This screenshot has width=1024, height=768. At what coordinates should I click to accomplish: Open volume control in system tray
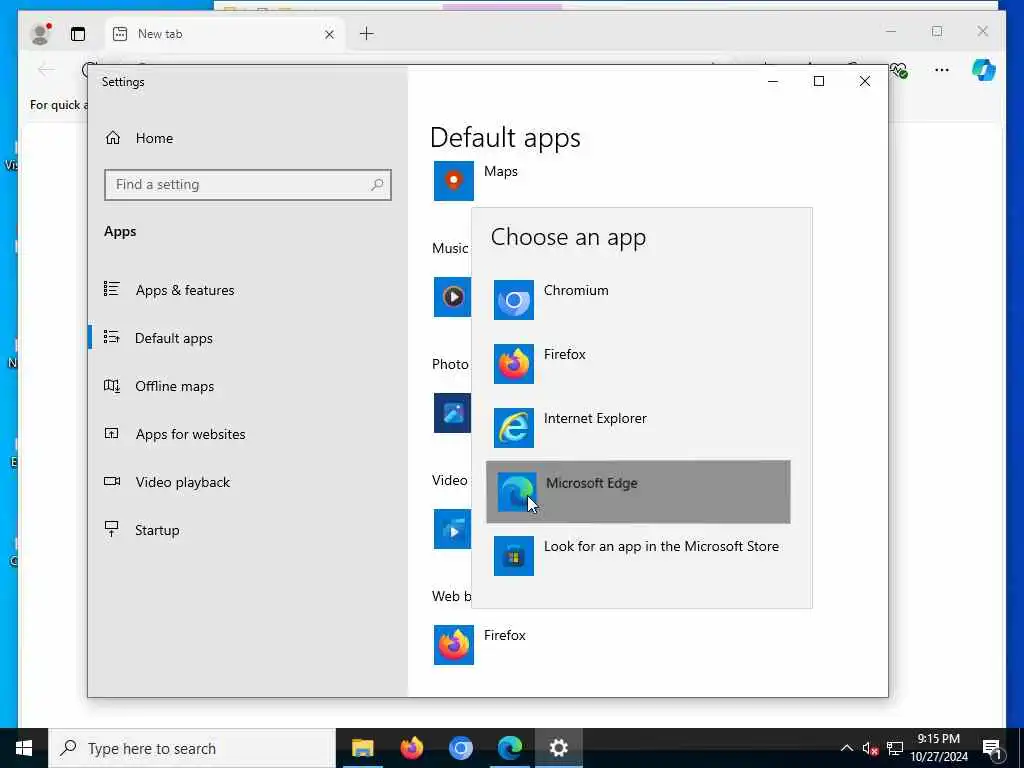870,748
